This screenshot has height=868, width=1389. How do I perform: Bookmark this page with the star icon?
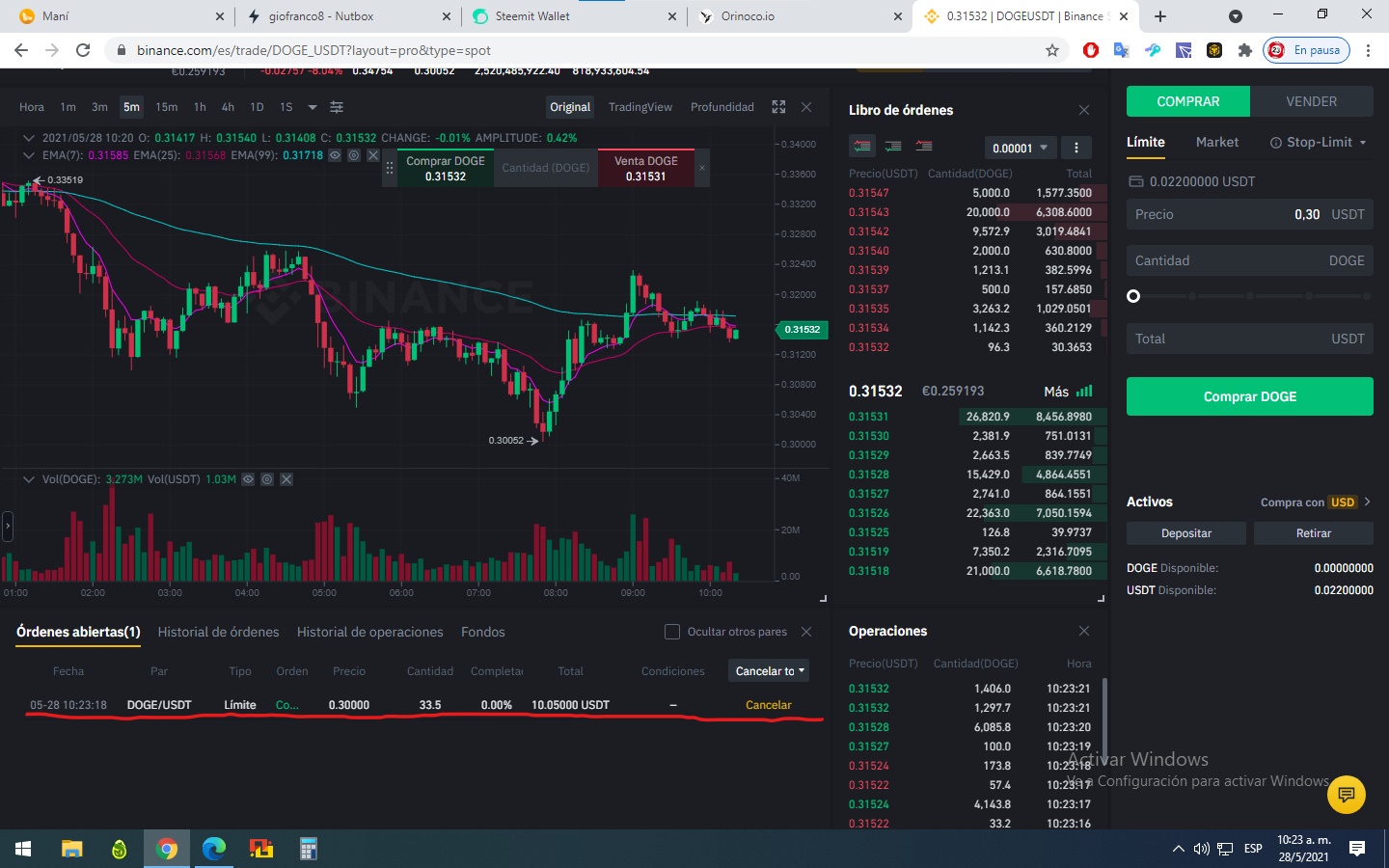[x=1052, y=50]
